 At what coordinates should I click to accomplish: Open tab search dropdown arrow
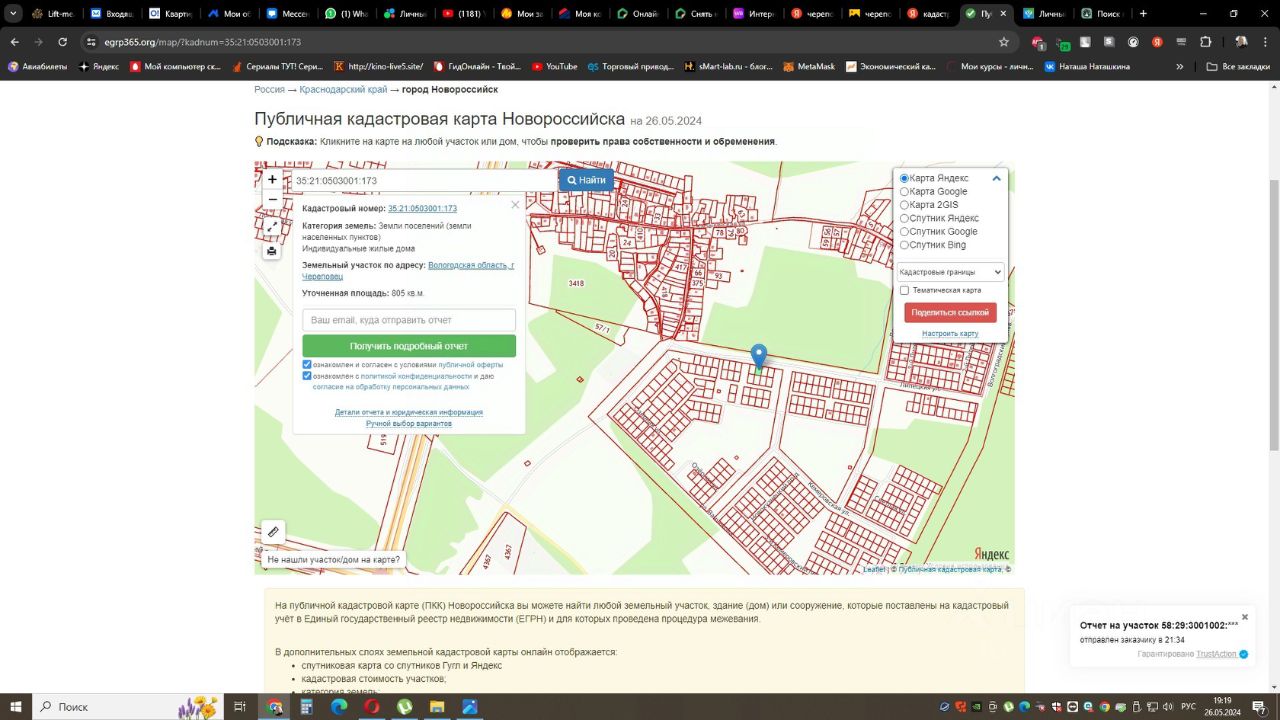(x=14, y=14)
